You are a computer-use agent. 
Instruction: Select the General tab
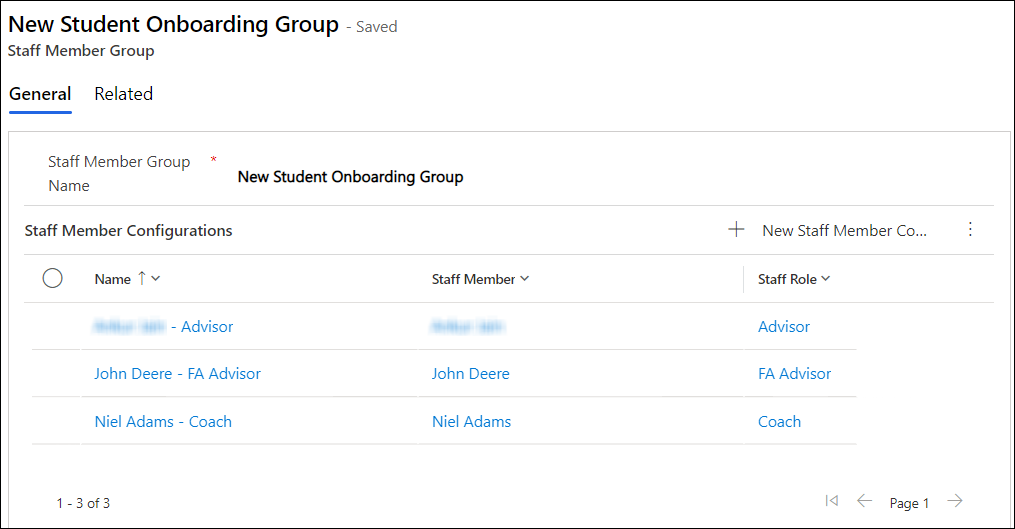40,94
